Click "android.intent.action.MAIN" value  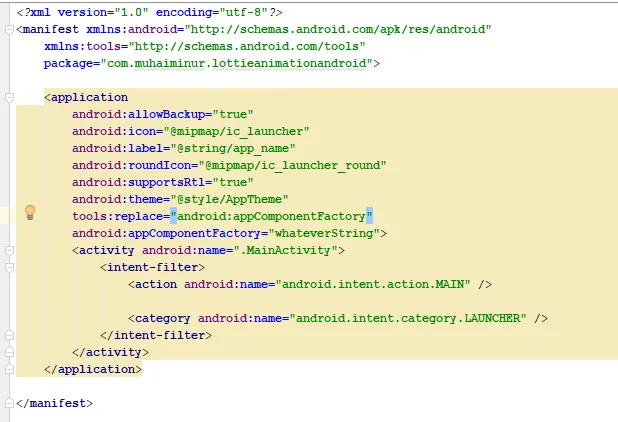click(x=373, y=284)
